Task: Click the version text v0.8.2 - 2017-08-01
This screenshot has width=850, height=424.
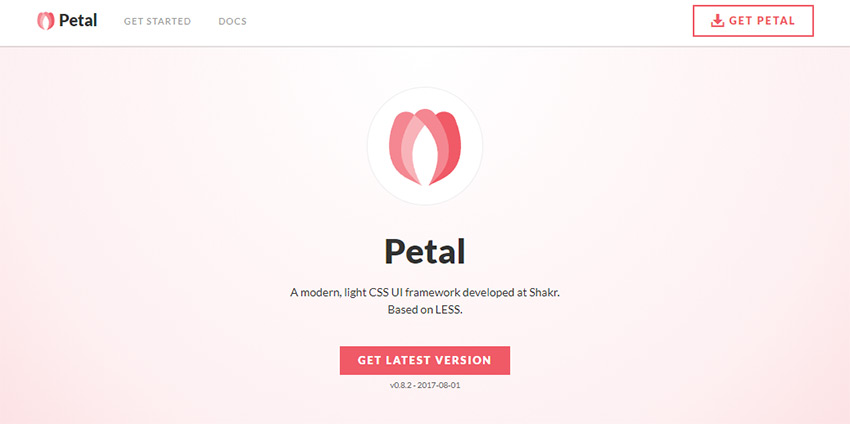Action: click(x=425, y=386)
